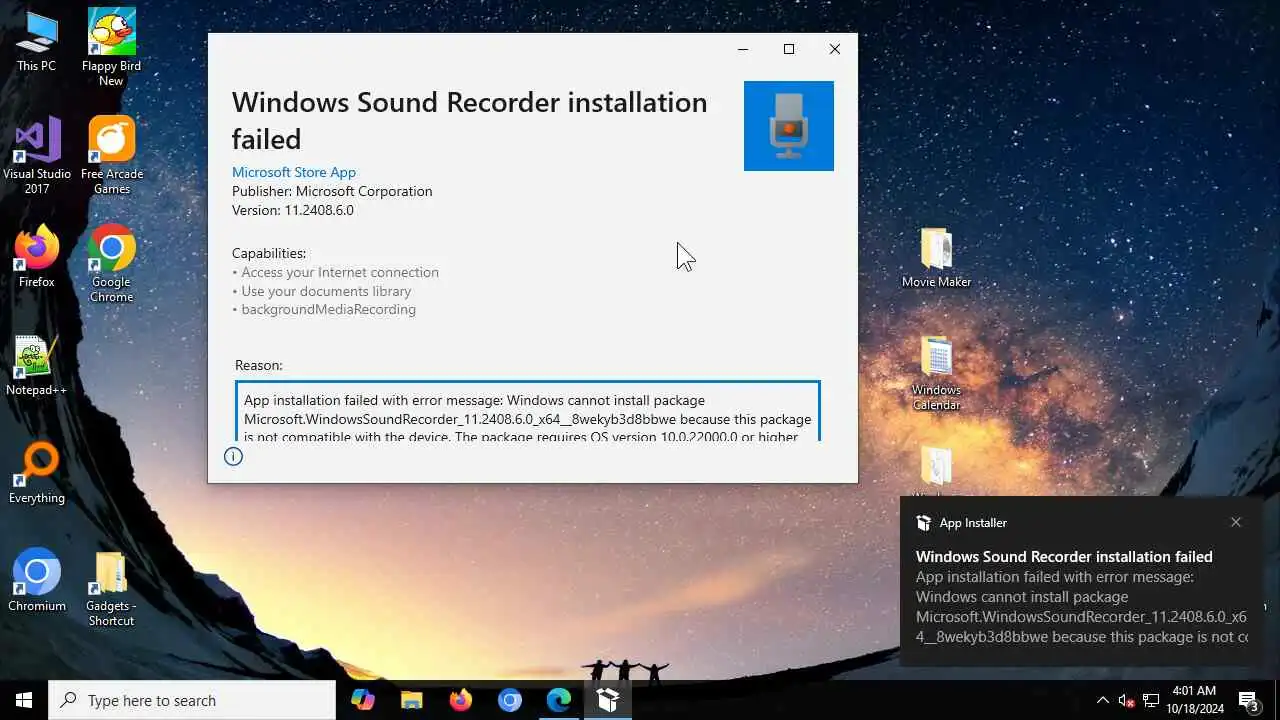
Task: Minimize the App Installer window
Action: pos(743,49)
